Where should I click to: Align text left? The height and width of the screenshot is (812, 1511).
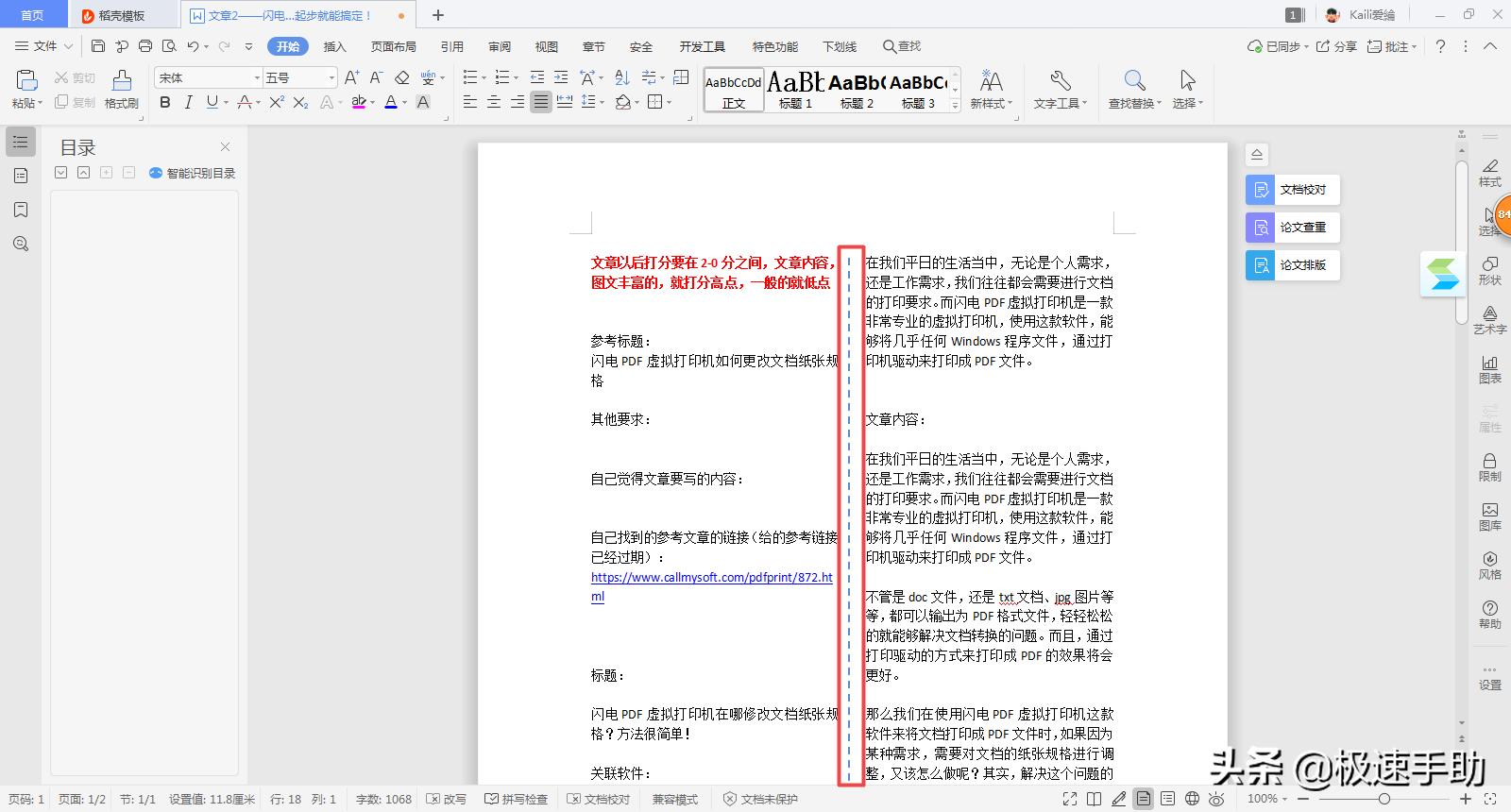(x=469, y=102)
